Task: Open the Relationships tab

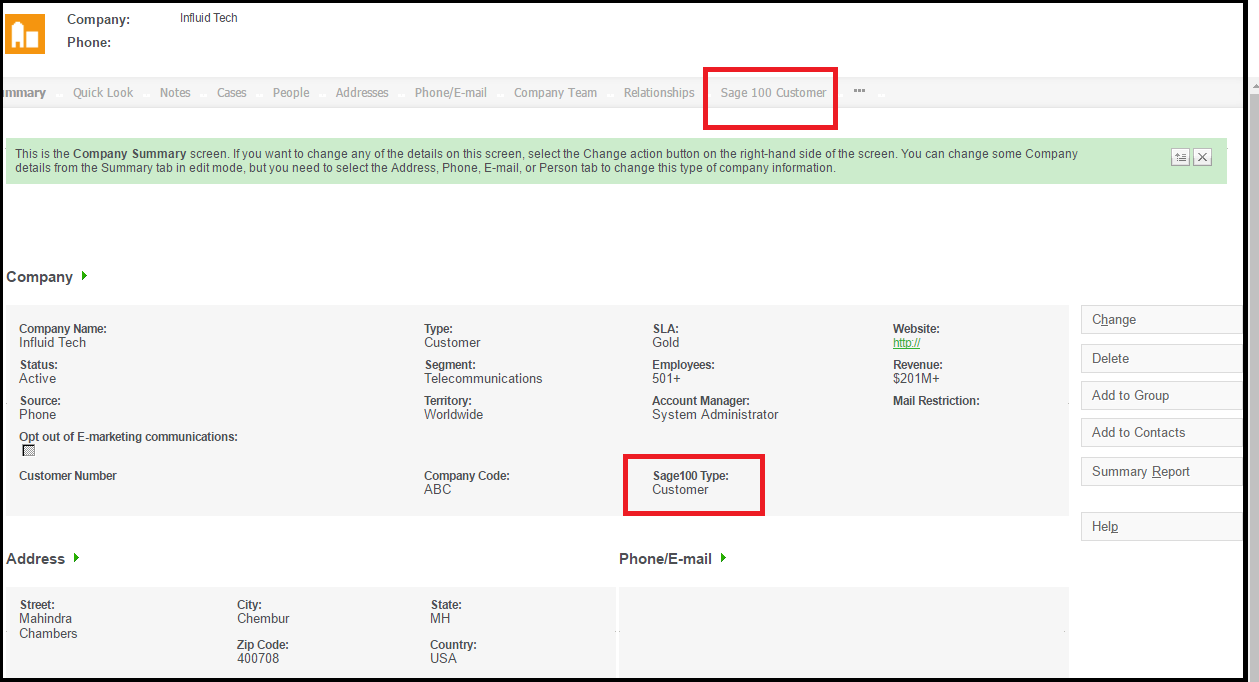Action: [x=659, y=93]
